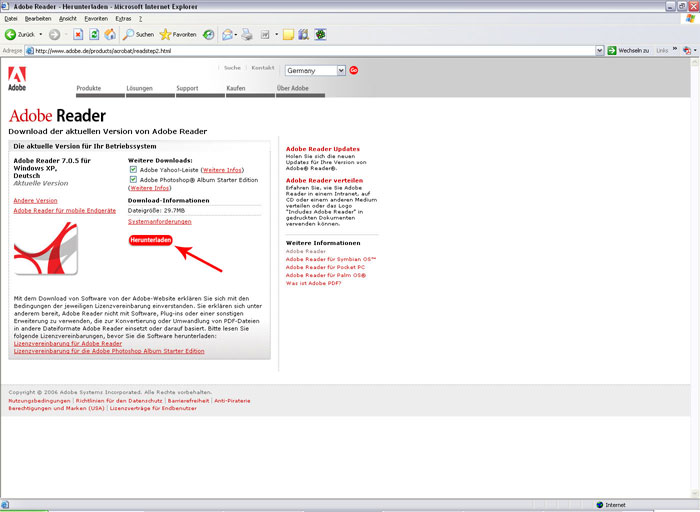This screenshot has height=512, width=700.
Task: Open the History/Media globe icon
Action: click(x=208, y=34)
